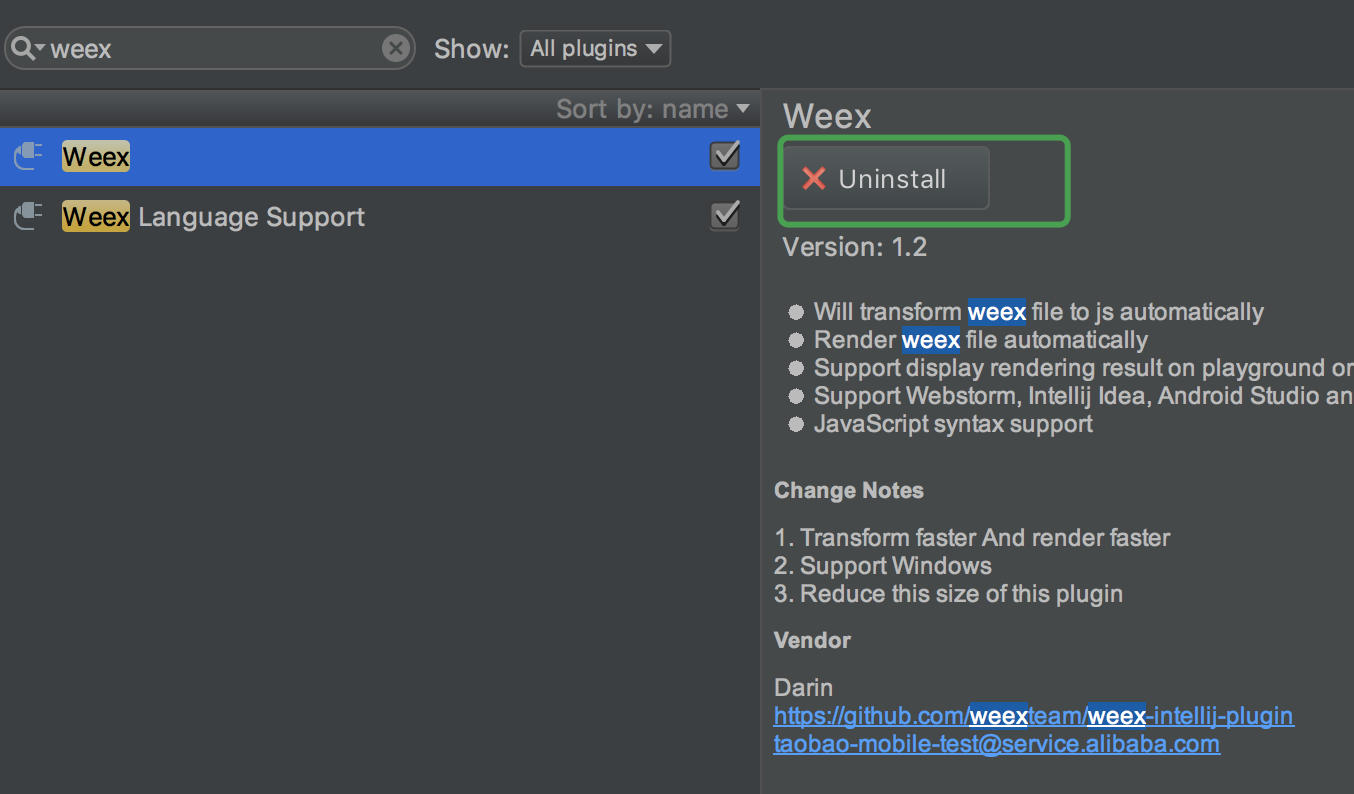The width and height of the screenshot is (1354, 794).
Task: Uncheck the Weex Language Support checkbox
Action: pos(725,215)
